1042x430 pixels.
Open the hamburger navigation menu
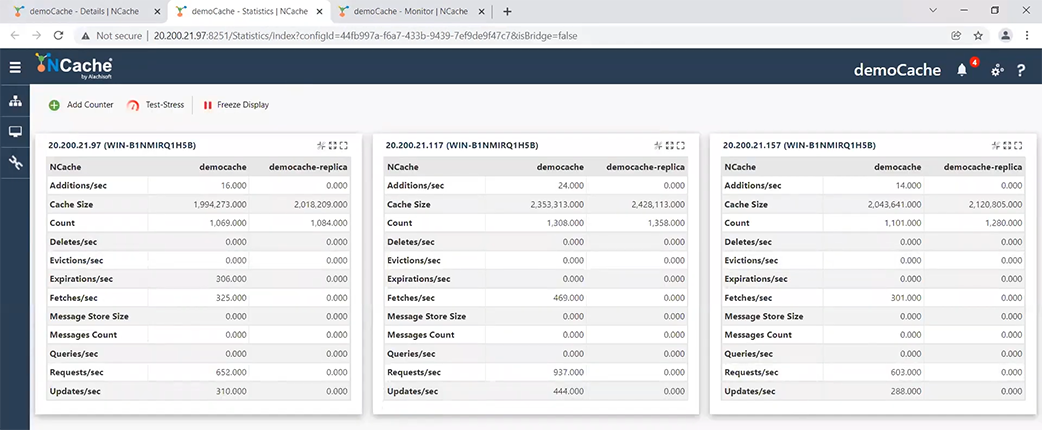(15, 67)
